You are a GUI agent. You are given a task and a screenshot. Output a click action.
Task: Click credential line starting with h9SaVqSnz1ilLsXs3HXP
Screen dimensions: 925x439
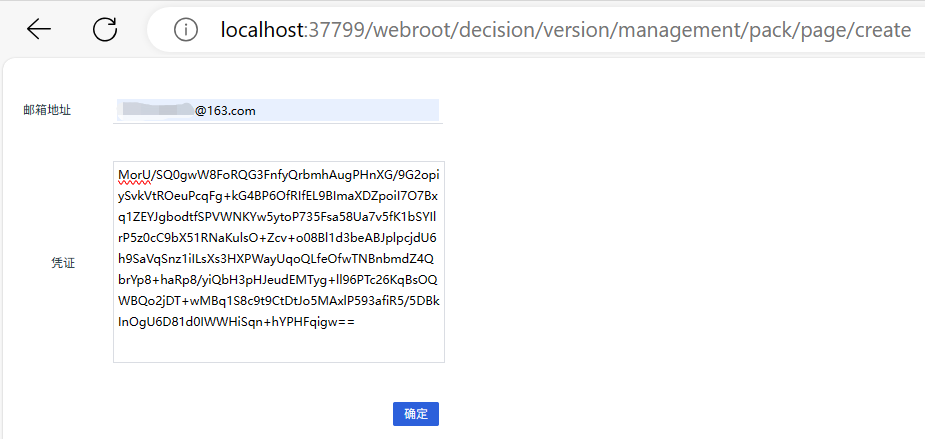[278, 259]
